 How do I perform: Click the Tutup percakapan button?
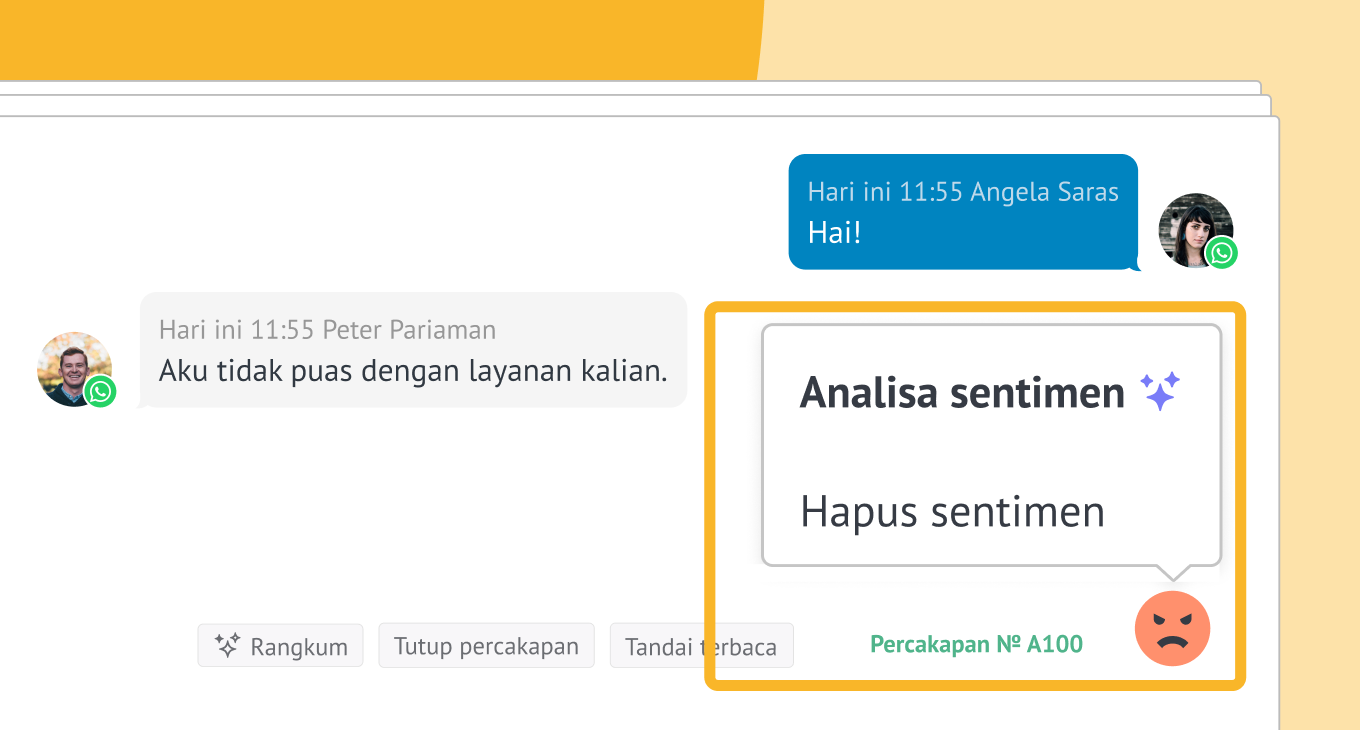click(x=486, y=646)
